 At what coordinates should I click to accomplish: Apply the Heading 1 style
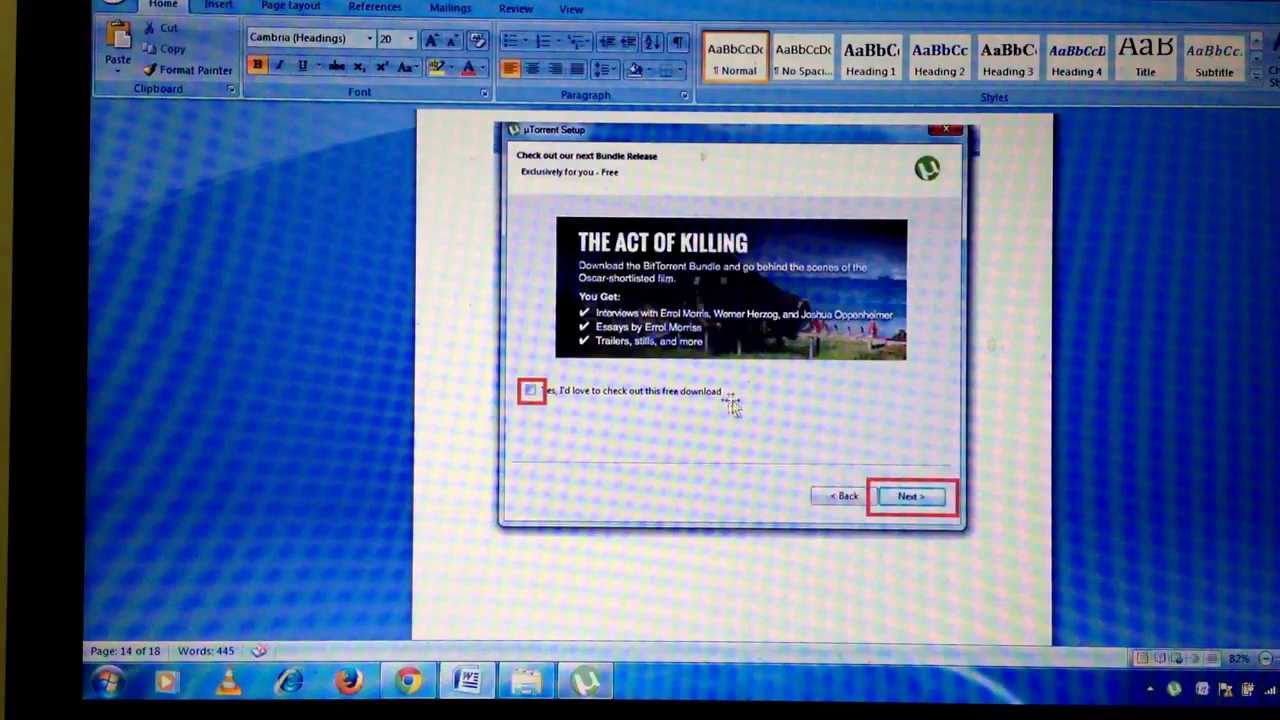click(x=871, y=58)
